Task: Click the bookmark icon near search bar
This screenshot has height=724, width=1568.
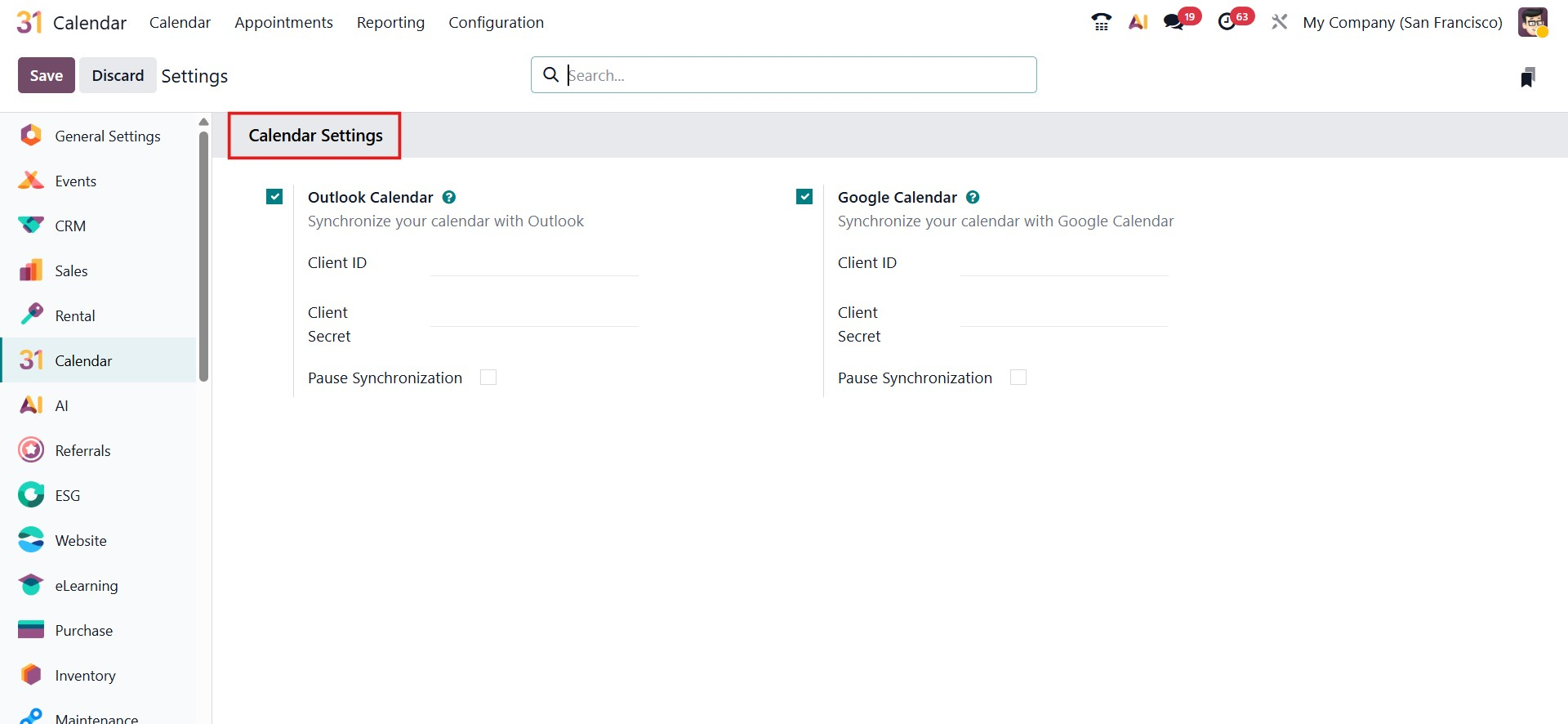Action: (x=1527, y=78)
